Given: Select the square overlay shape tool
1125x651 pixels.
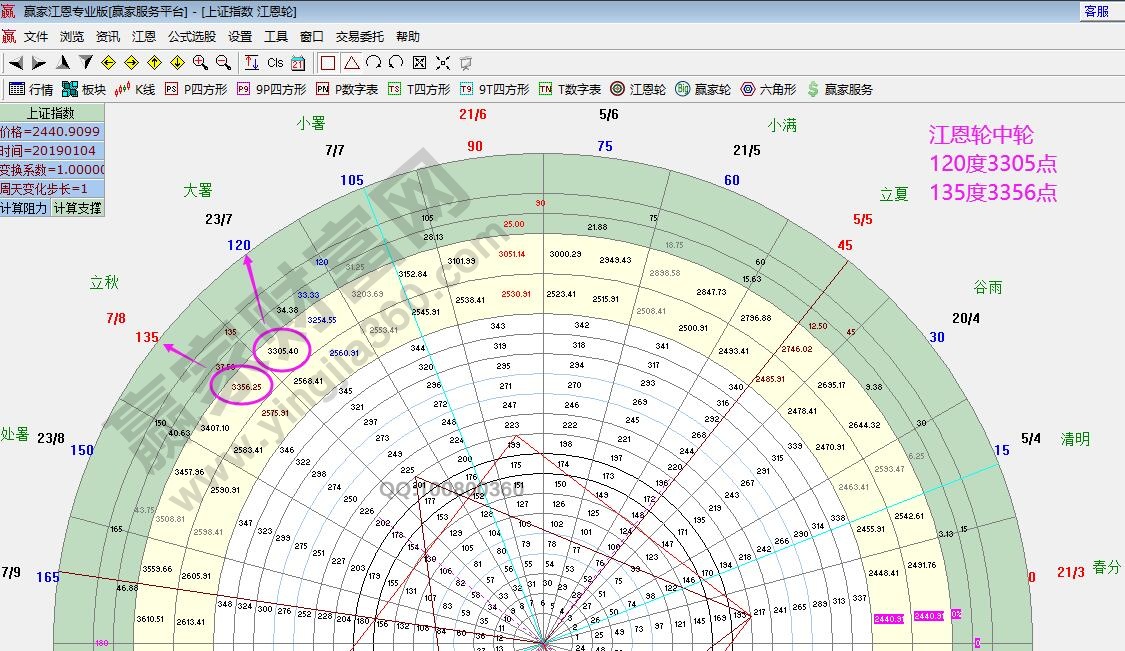Looking at the screenshot, I should (x=328, y=62).
